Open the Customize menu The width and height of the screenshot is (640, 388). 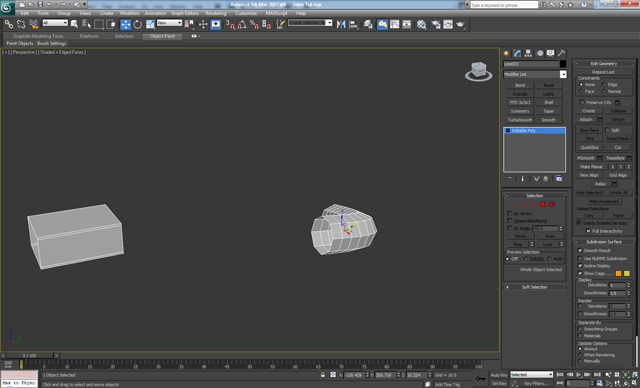tap(246, 13)
